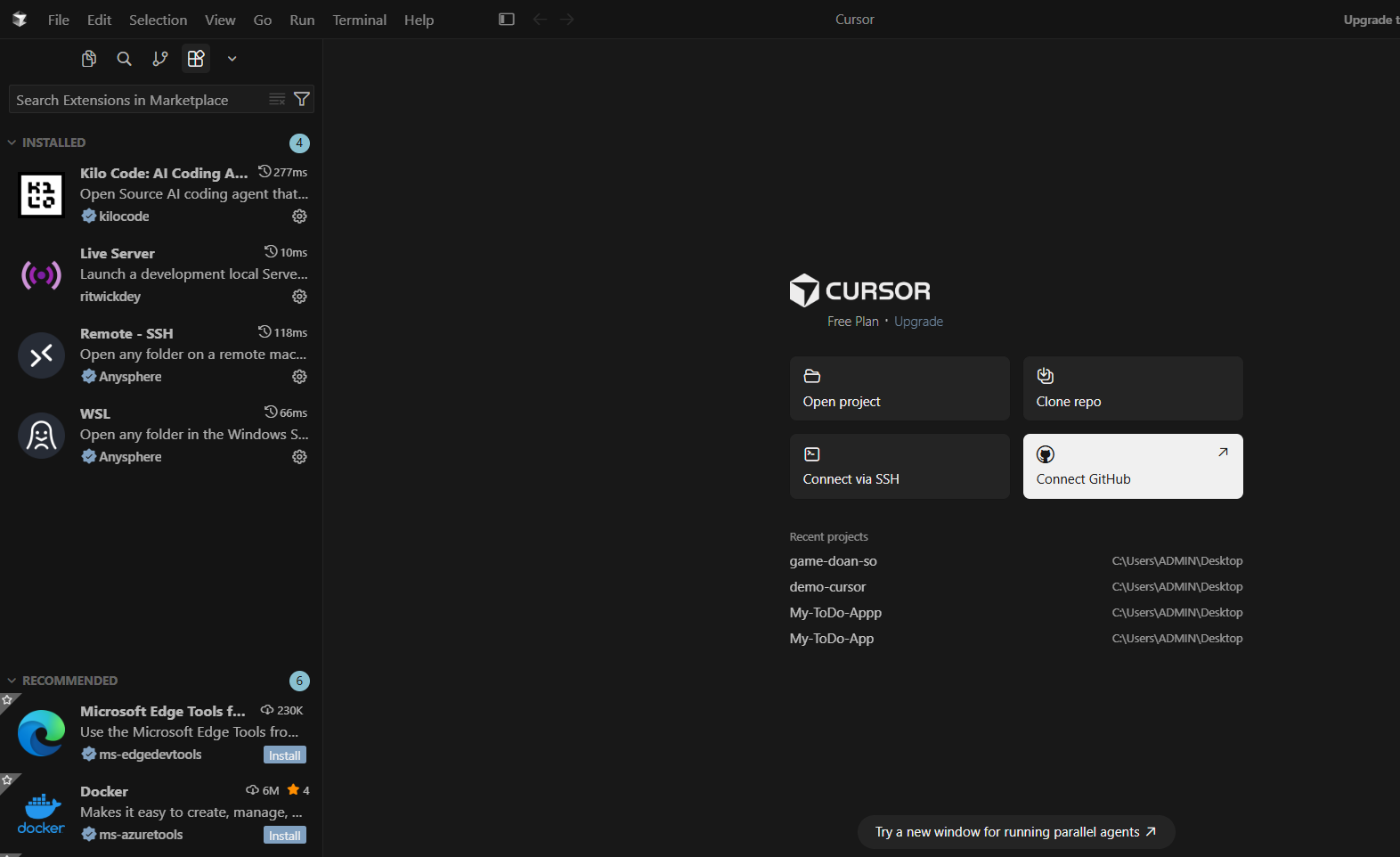Clear extensions search results icon
The width and height of the screenshot is (1400, 857).
click(x=277, y=100)
